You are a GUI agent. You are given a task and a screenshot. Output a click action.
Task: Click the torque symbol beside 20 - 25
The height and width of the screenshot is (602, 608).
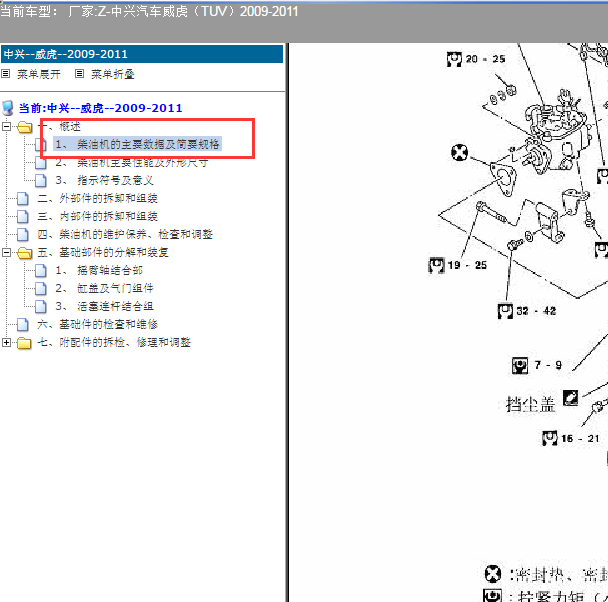(x=454, y=59)
